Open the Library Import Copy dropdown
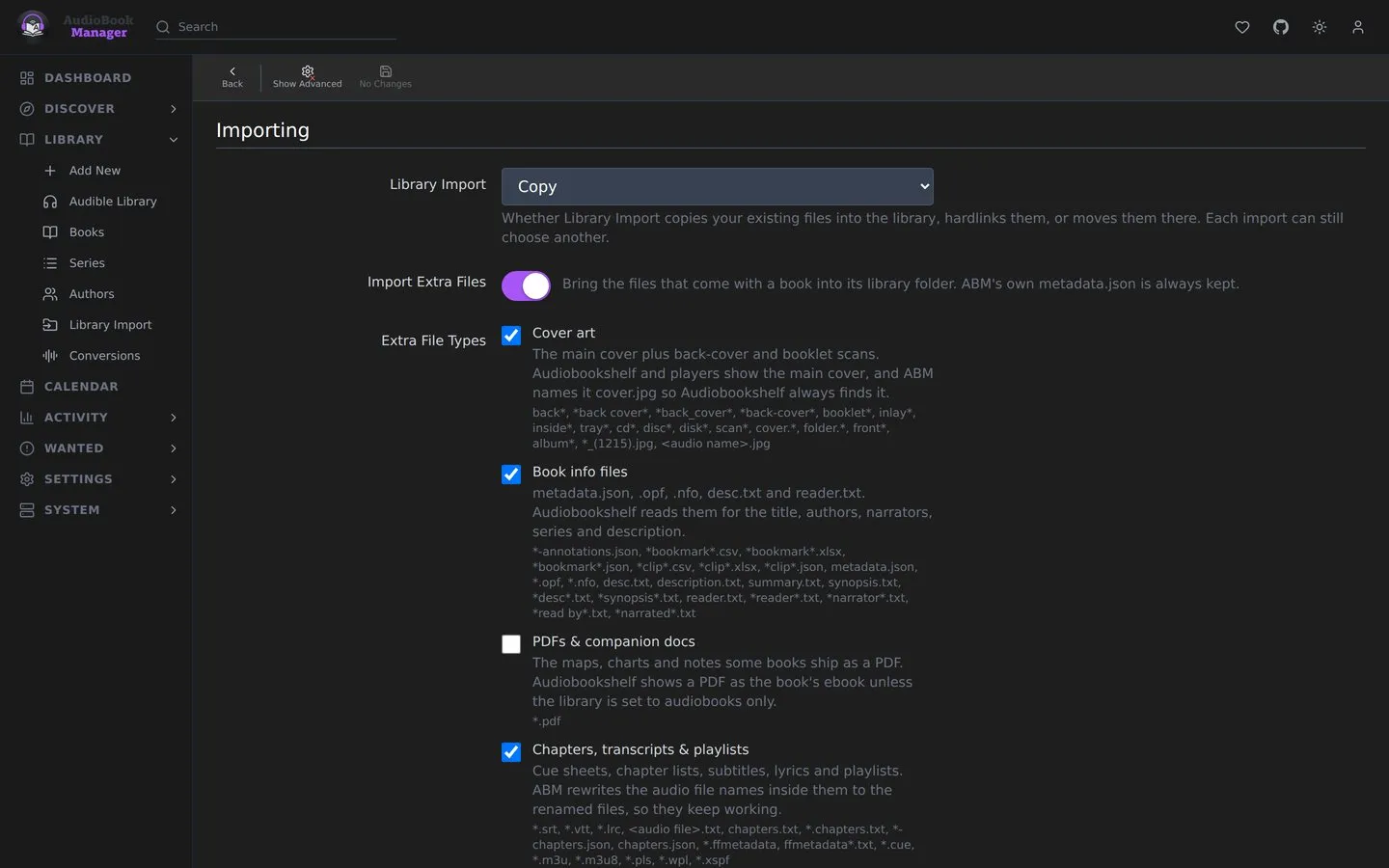Screen dimensions: 1389x868 pyautogui.click(x=718, y=186)
